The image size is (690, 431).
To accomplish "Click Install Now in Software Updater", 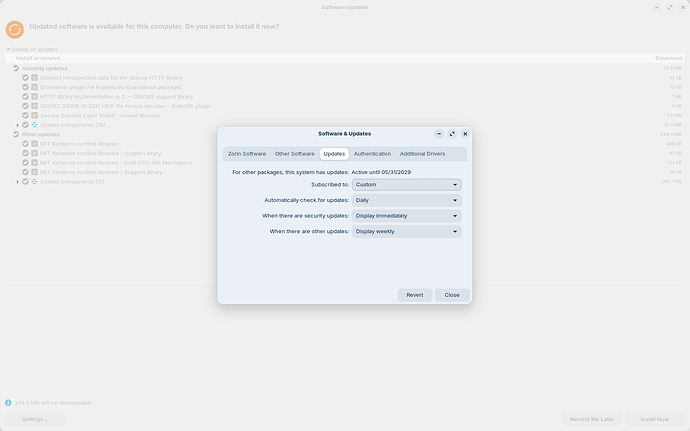I will (654, 419).
